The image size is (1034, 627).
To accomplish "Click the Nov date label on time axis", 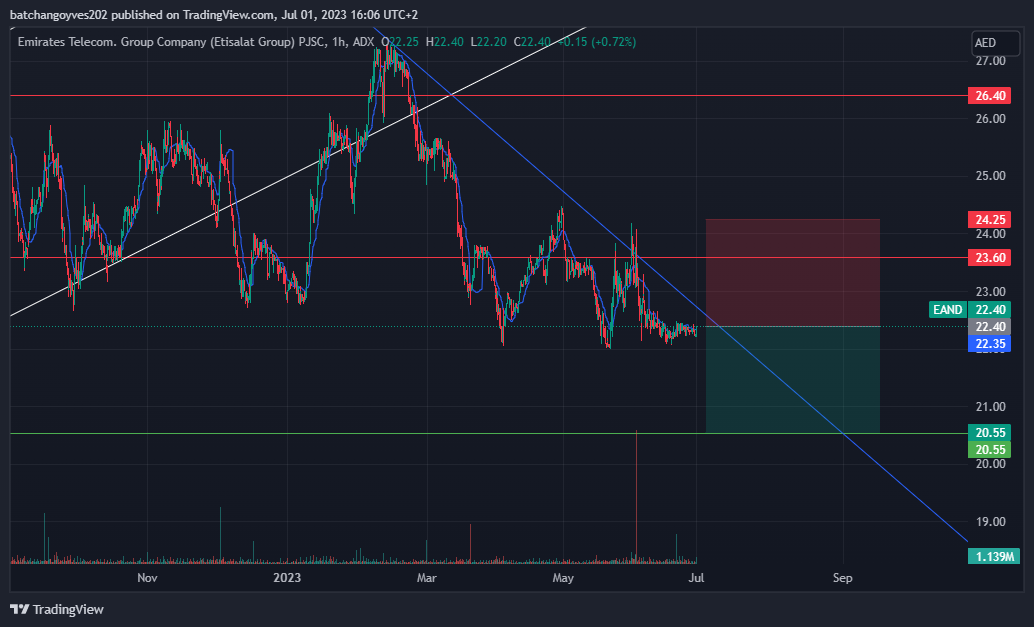I will point(147,578).
